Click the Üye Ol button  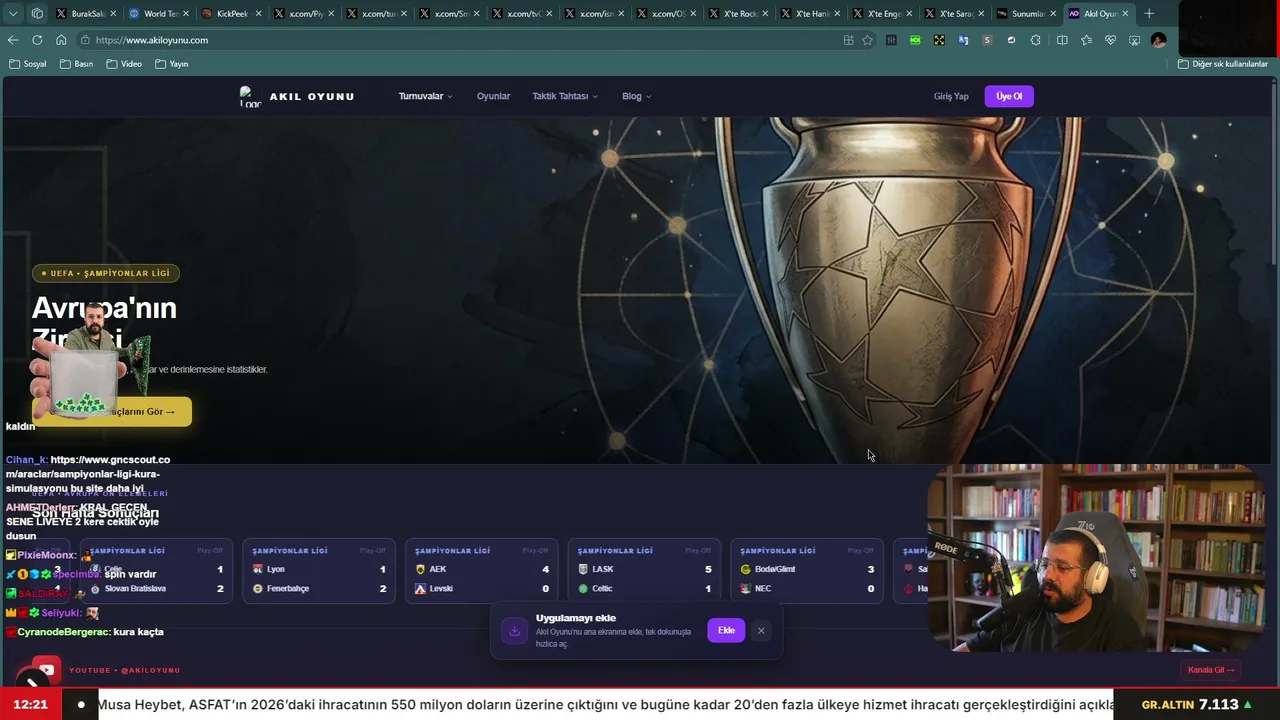click(1009, 96)
